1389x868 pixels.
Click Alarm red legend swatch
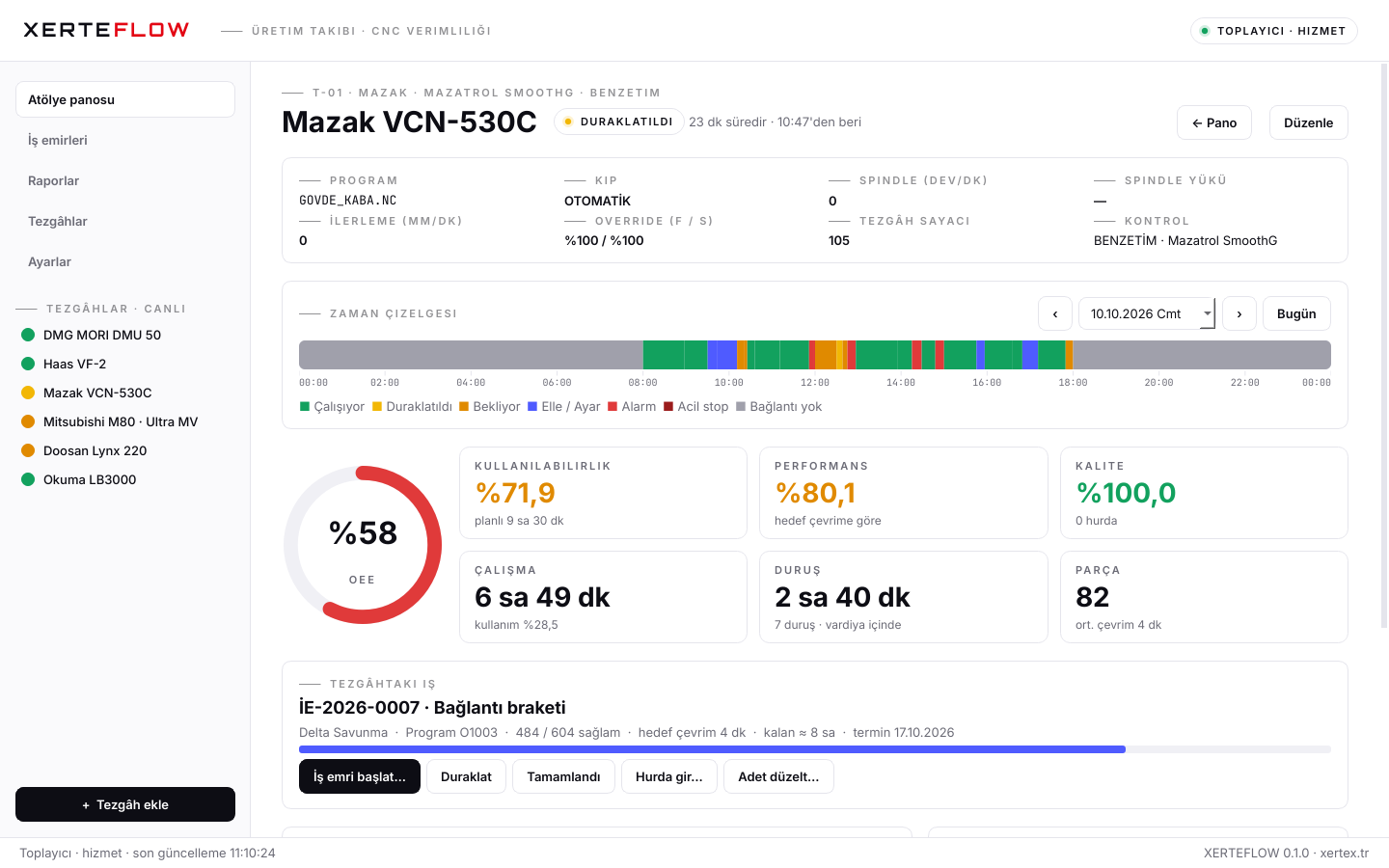coord(613,407)
